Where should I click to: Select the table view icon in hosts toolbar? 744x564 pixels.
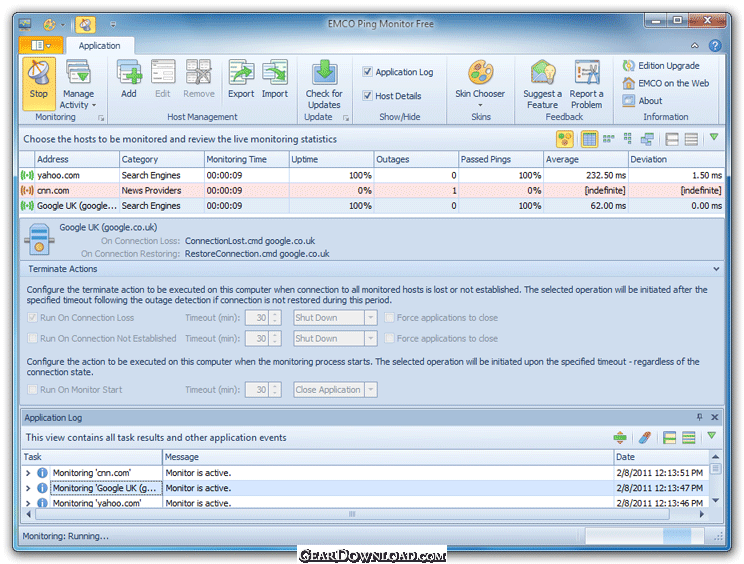click(589, 139)
